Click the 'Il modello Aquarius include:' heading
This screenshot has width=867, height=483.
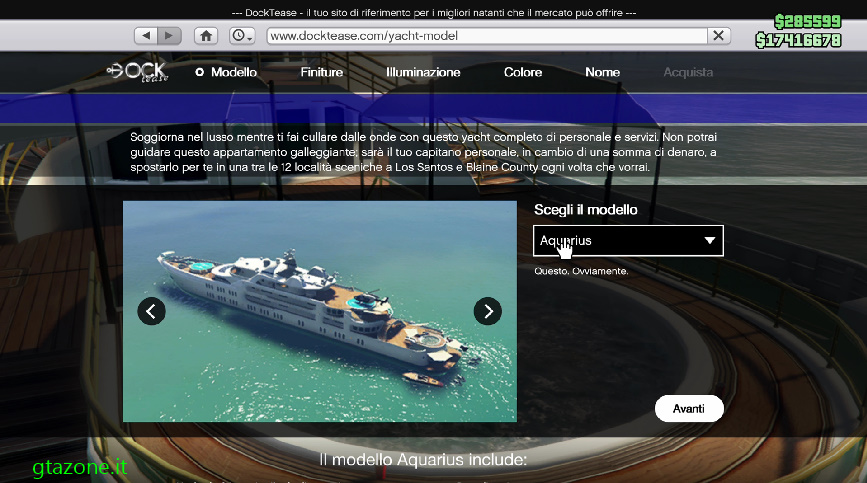click(x=423, y=459)
